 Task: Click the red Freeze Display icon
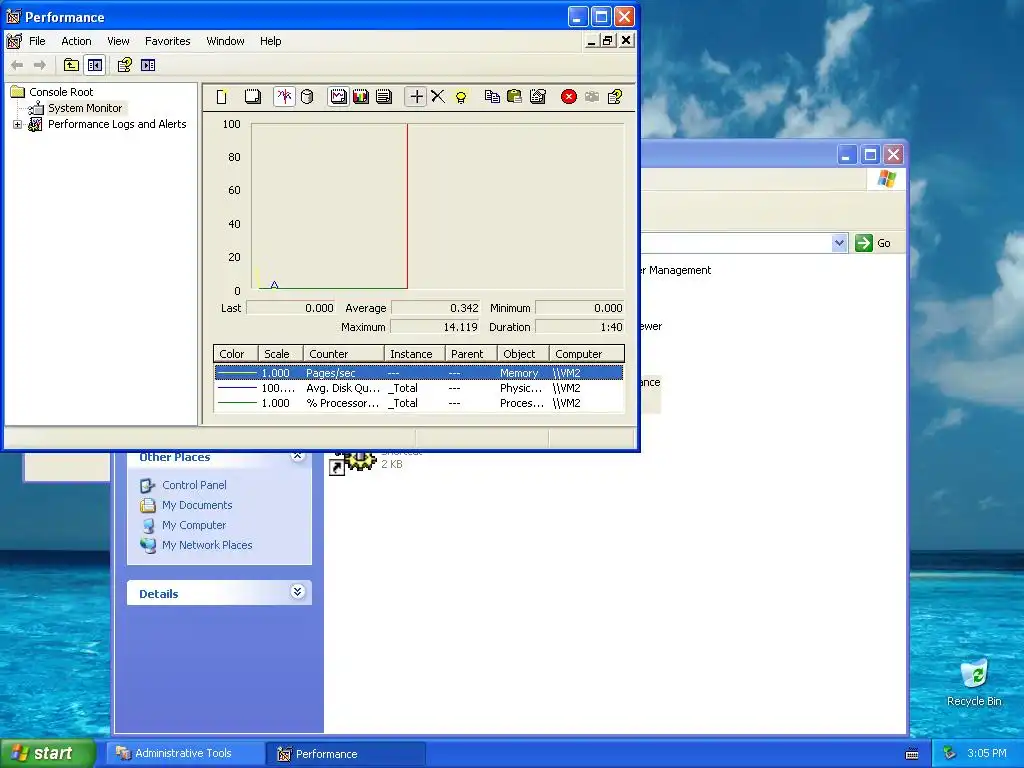pyautogui.click(x=569, y=97)
